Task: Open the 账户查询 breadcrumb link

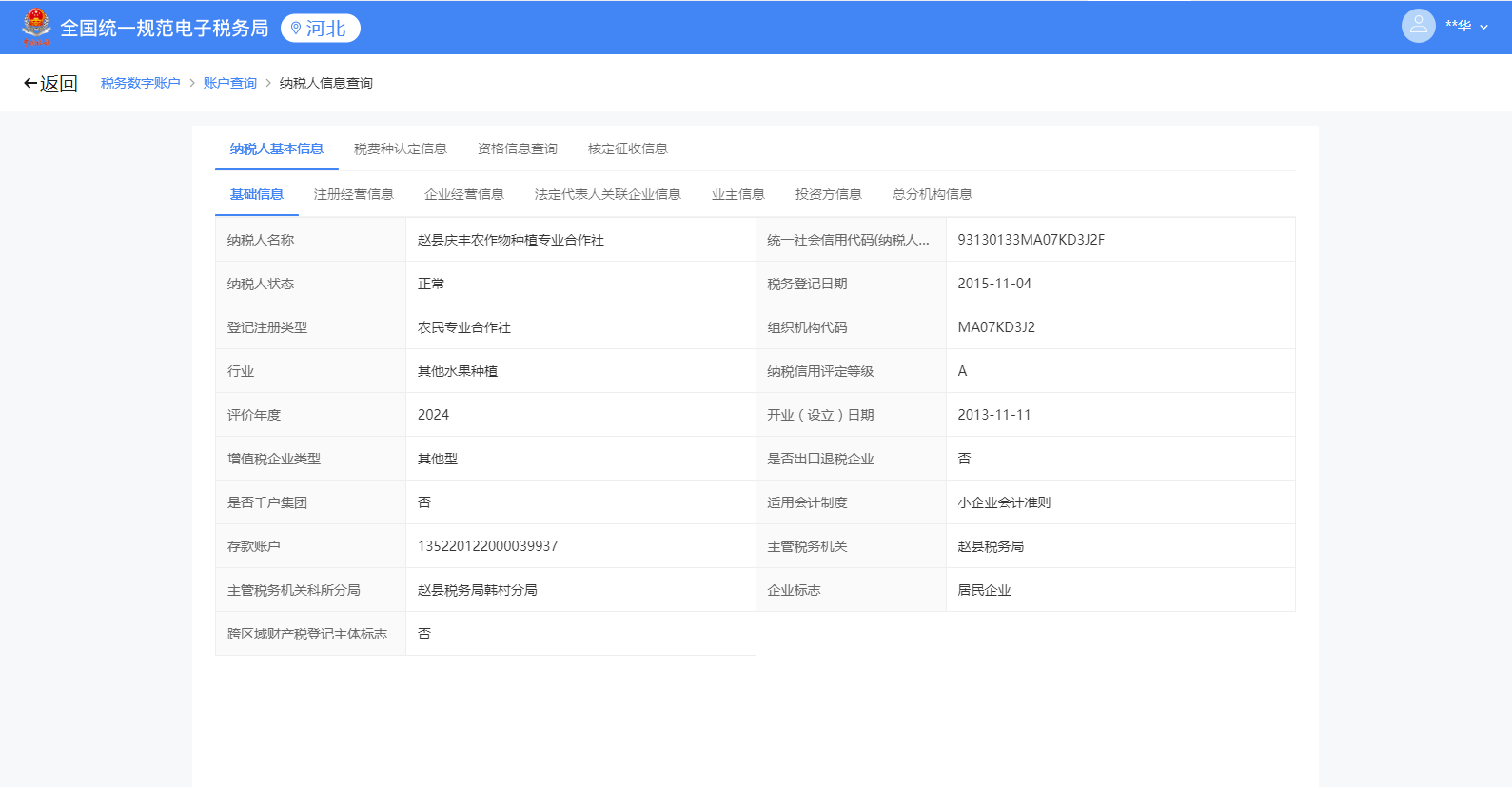Action: click(229, 84)
